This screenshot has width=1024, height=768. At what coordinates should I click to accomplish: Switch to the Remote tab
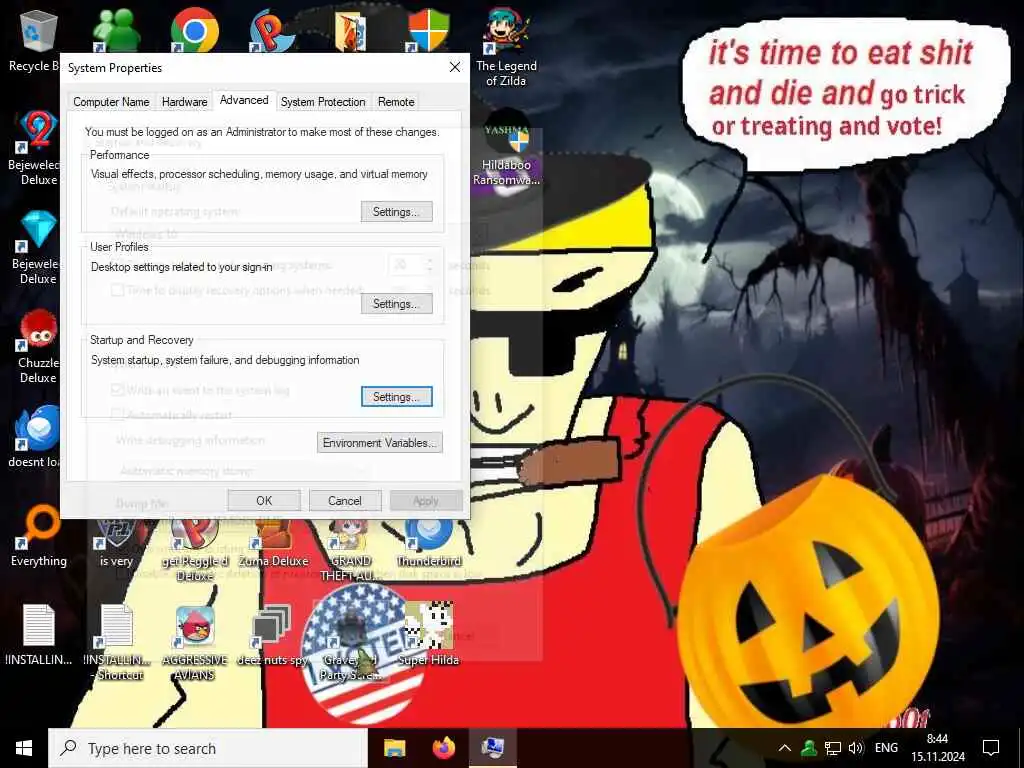[396, 102]
